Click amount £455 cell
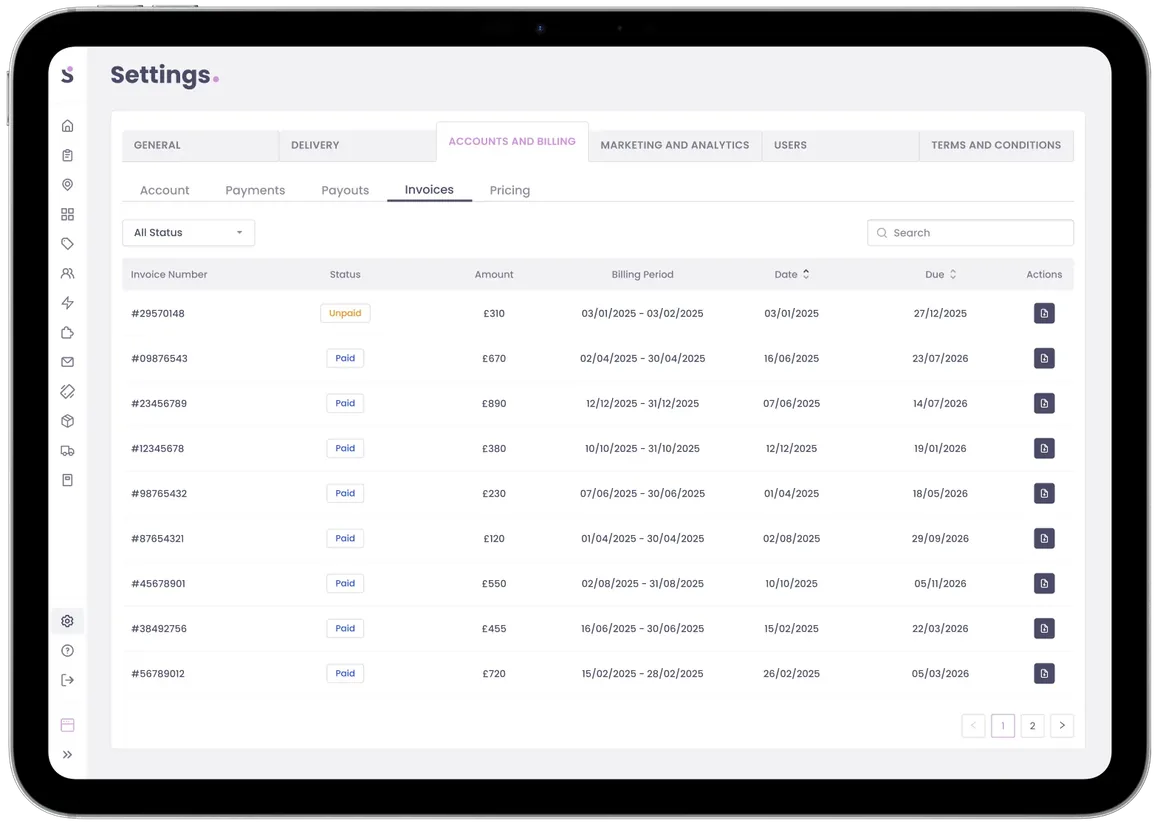This screenshot has width=1160, height=826. (494, 629)
